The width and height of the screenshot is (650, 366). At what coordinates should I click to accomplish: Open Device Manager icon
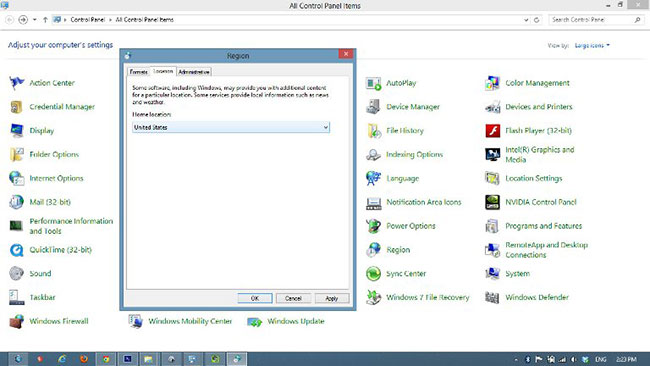(x=374, y=107)
